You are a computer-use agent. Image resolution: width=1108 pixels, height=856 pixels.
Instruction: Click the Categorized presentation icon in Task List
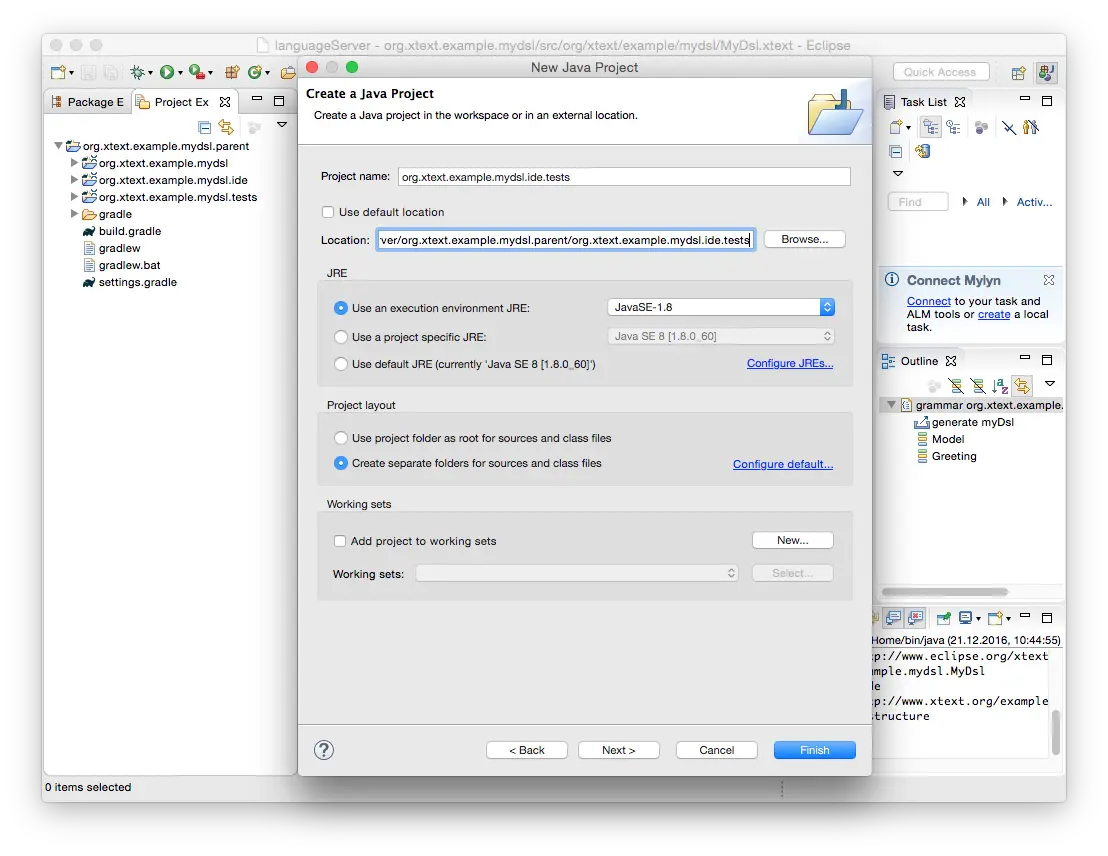tap(931, 127)
